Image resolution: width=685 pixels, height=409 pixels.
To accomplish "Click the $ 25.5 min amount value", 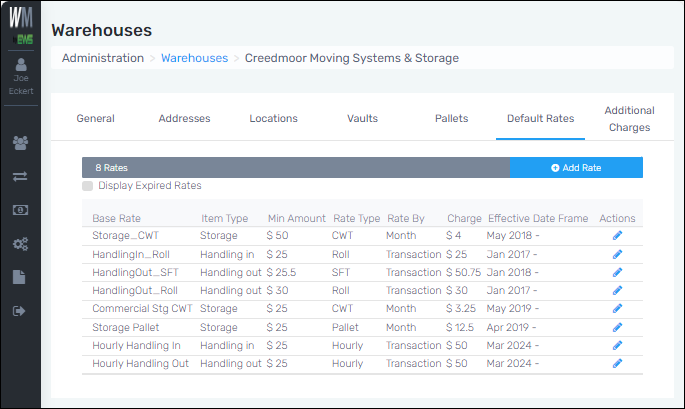I will (x=281, y=272).
